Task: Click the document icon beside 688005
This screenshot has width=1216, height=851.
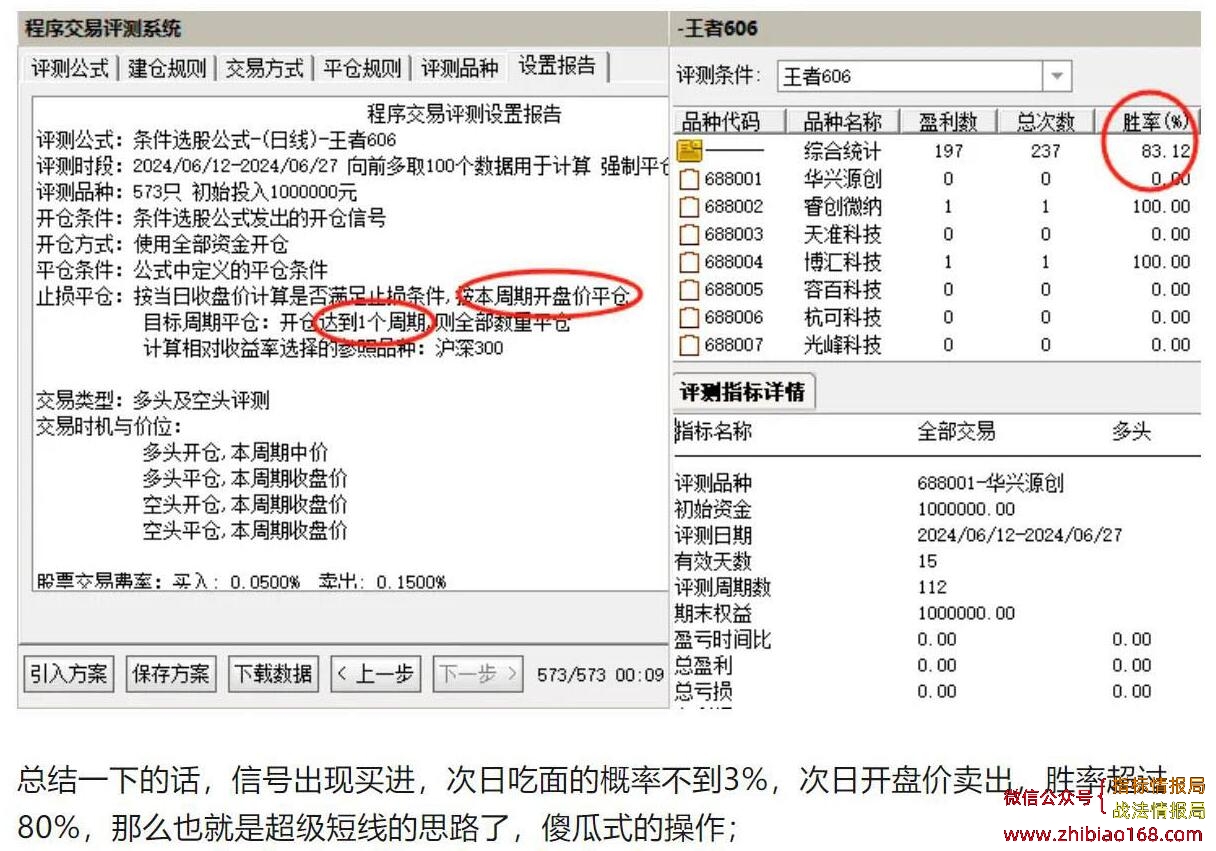Action: pos(689,290)
